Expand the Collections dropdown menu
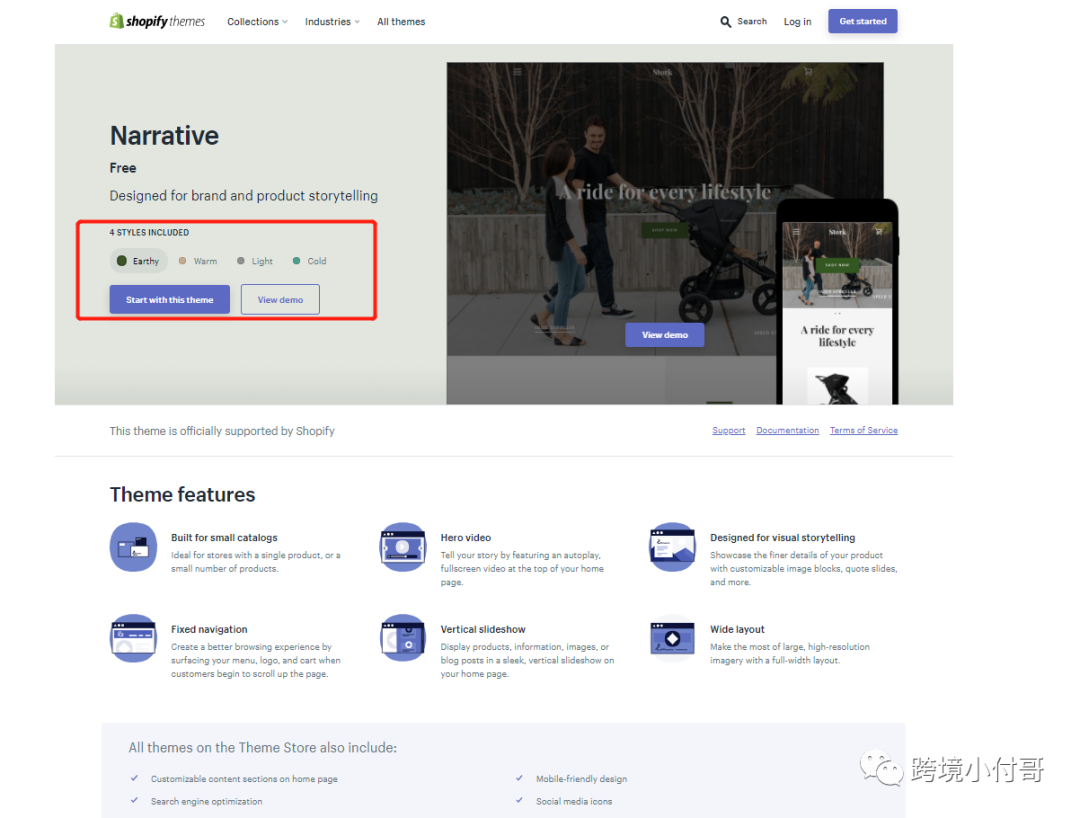This screenshot has width=1080, height=818. coord(258,22)
